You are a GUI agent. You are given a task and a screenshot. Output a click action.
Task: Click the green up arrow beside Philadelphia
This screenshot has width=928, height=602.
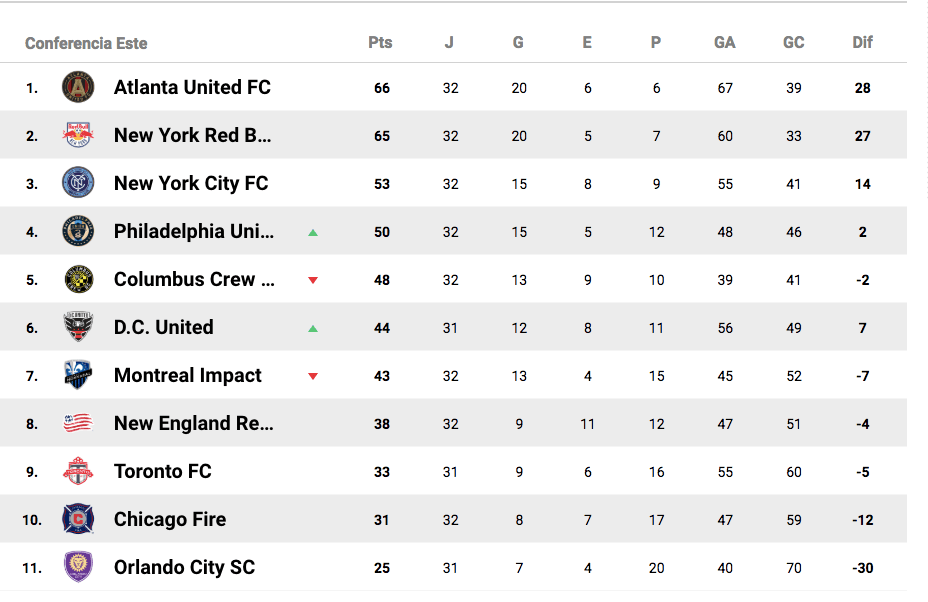click(x=313, y=232)
